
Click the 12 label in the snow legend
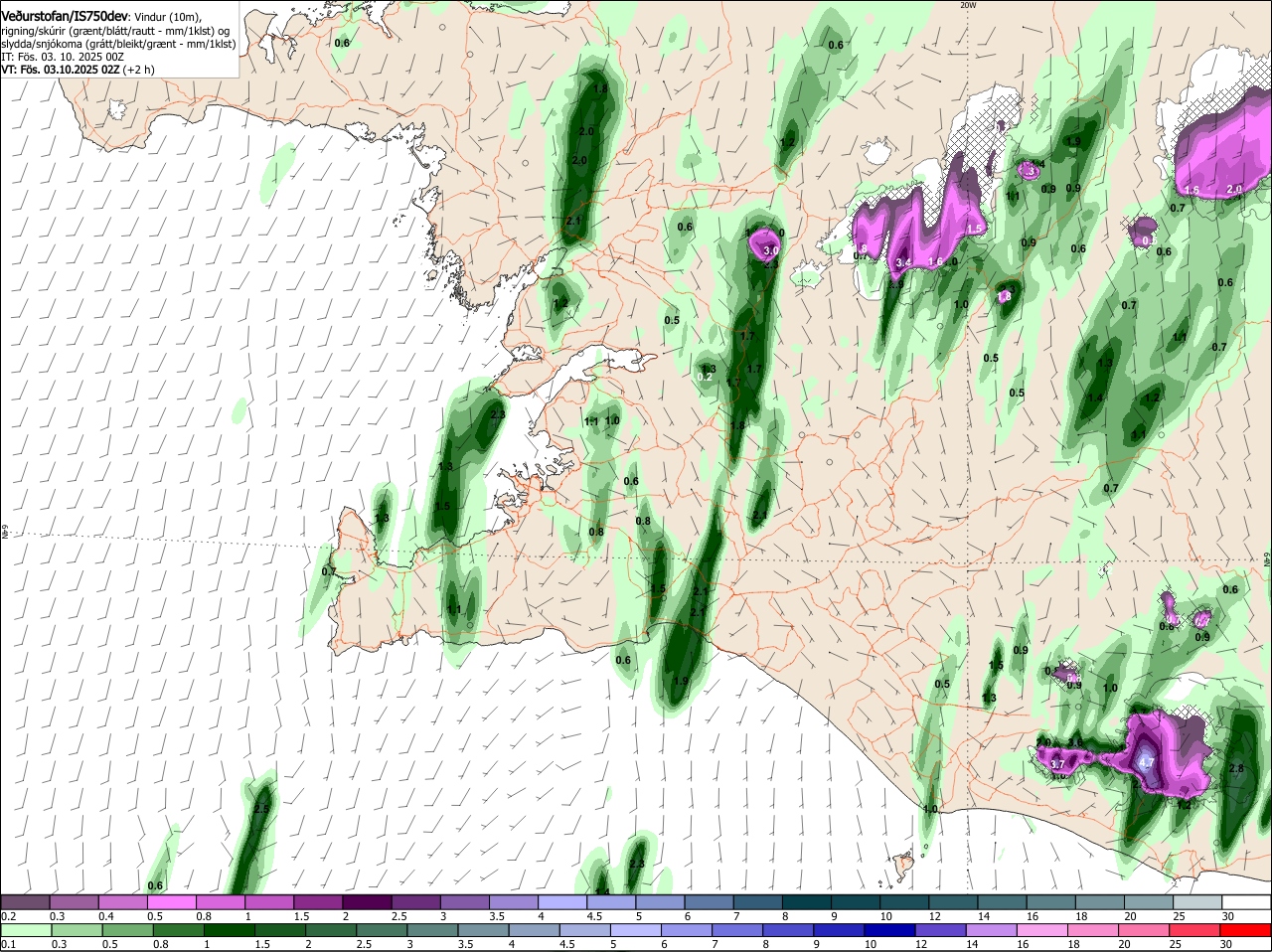pos(935,916)
